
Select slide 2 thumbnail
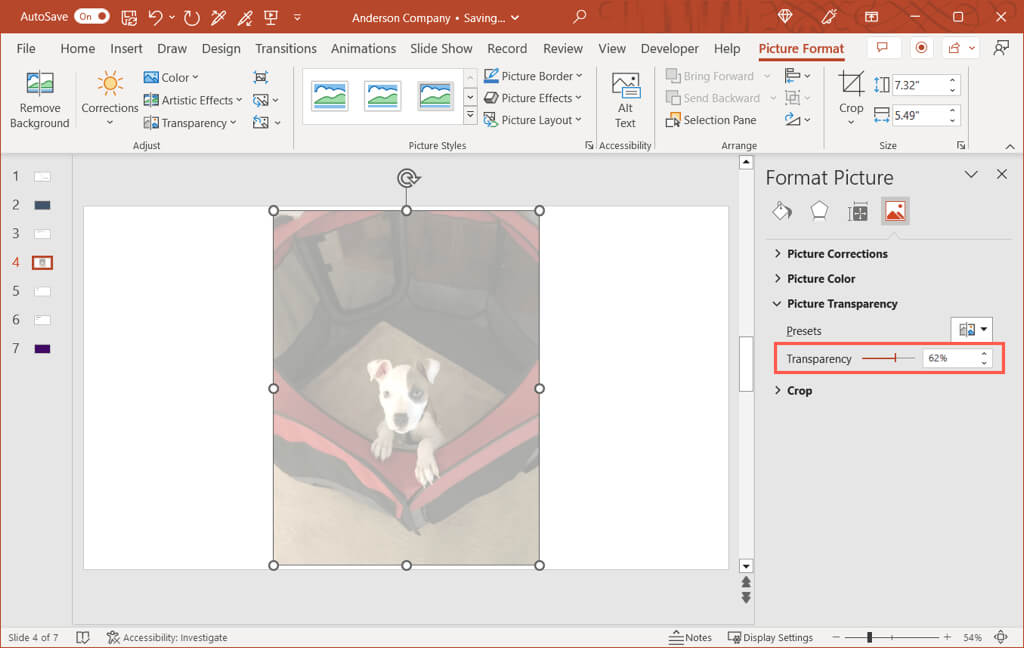(x=42, y=205)
